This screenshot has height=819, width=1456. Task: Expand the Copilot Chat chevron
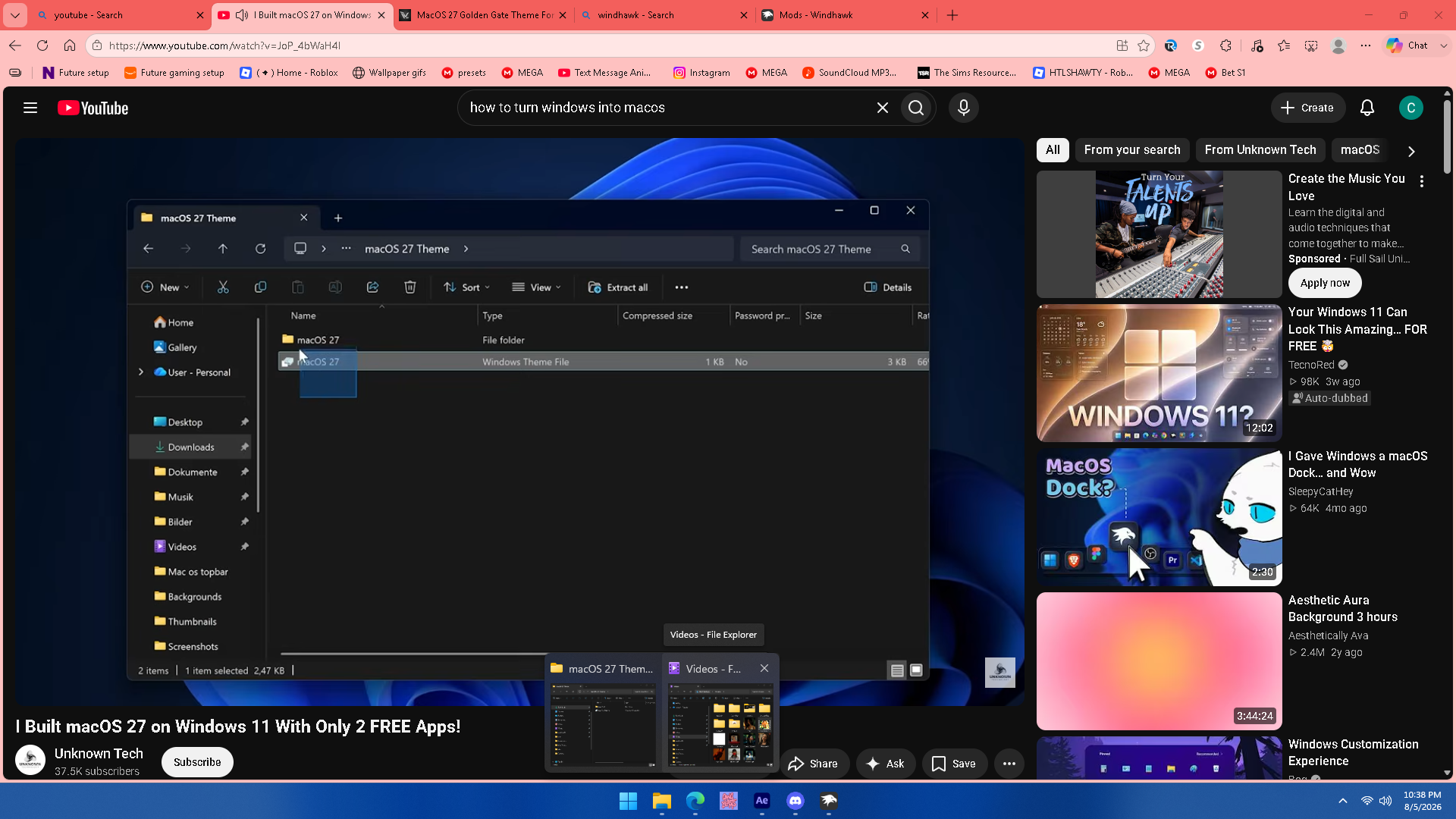coord(1444,45)
